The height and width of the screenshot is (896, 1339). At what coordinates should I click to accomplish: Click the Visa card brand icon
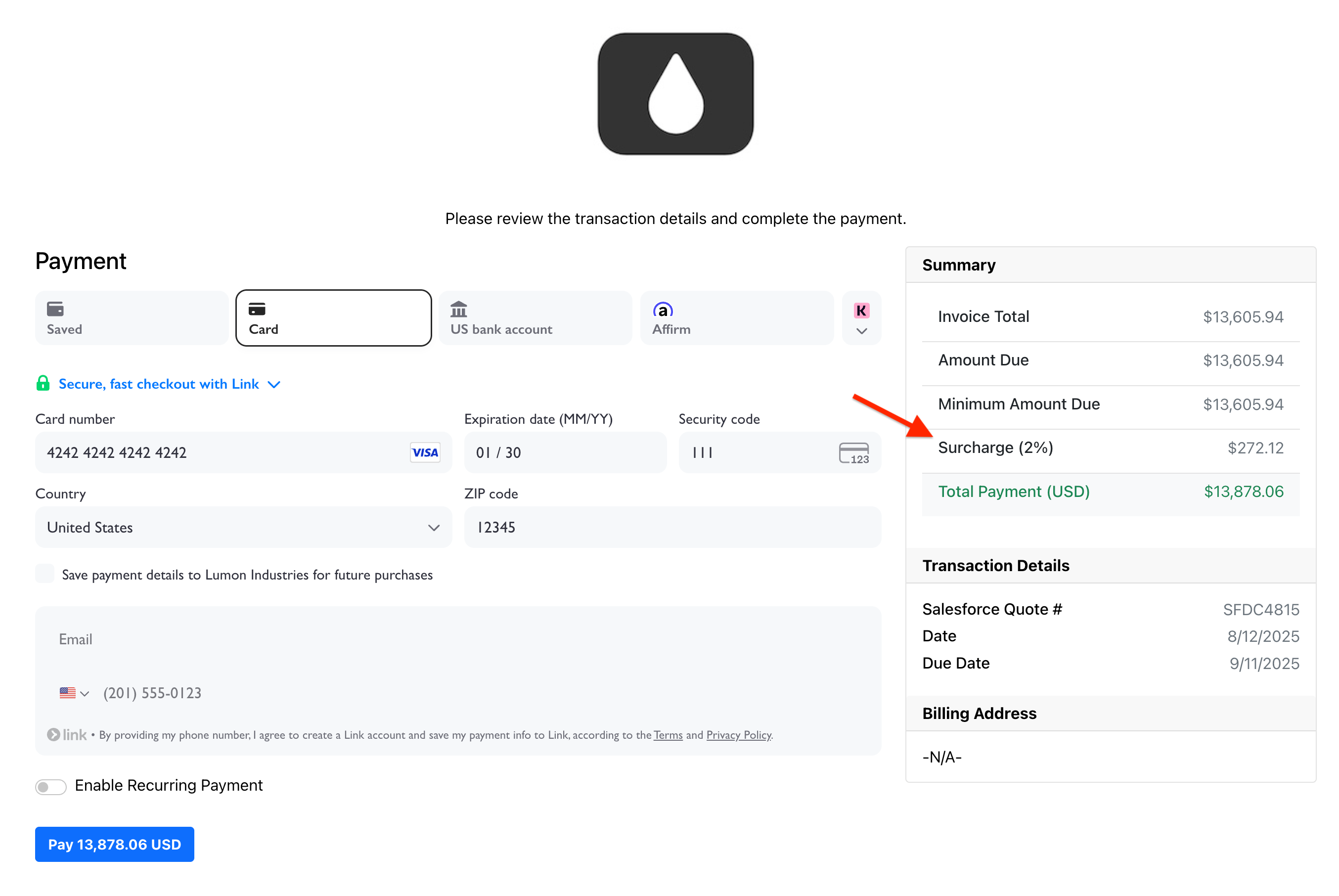(x=425, y=452)
